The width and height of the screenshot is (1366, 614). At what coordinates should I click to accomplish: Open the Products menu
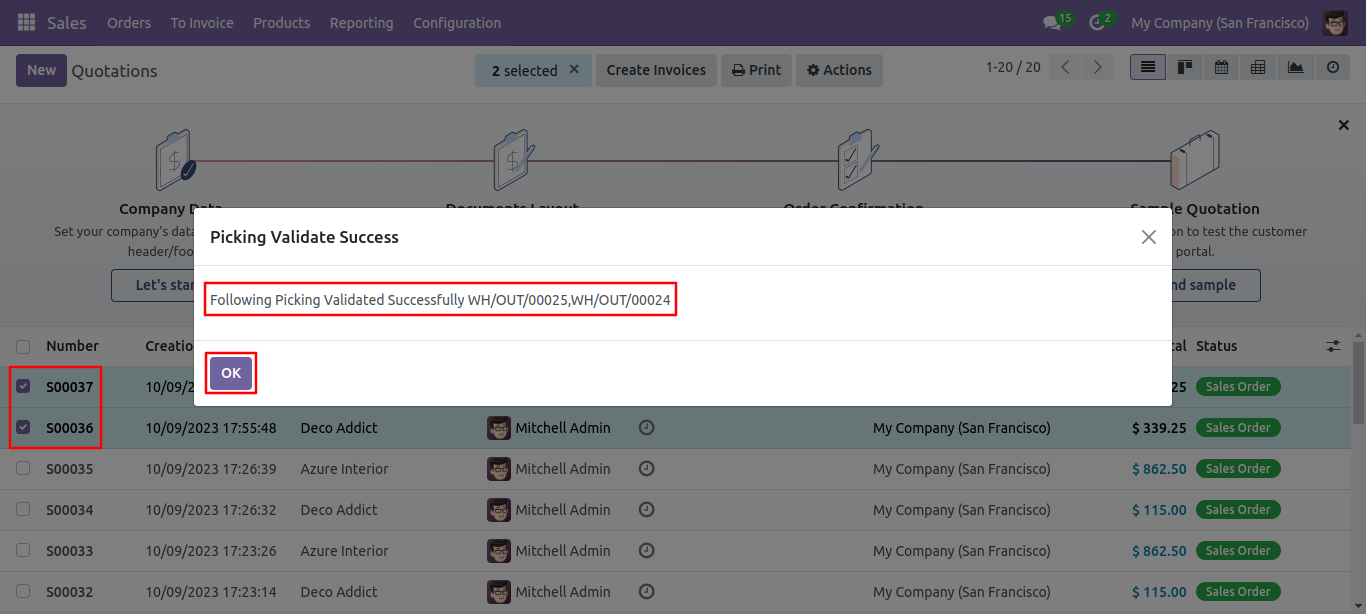coord(281,22)
